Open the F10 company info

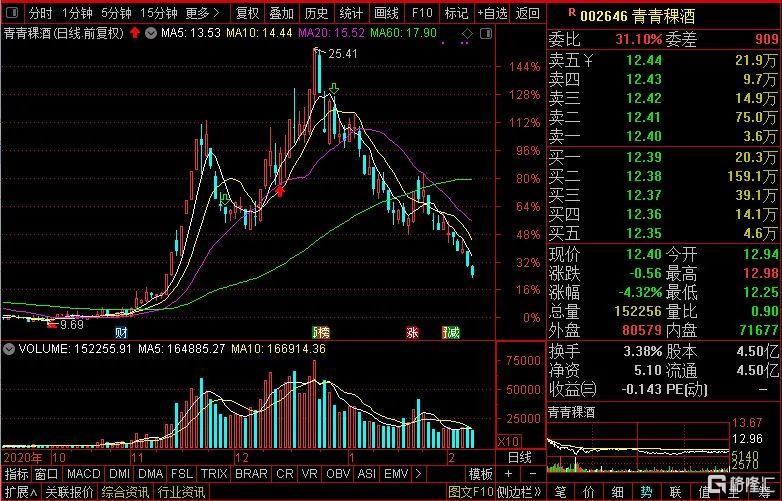coord(422,13)
